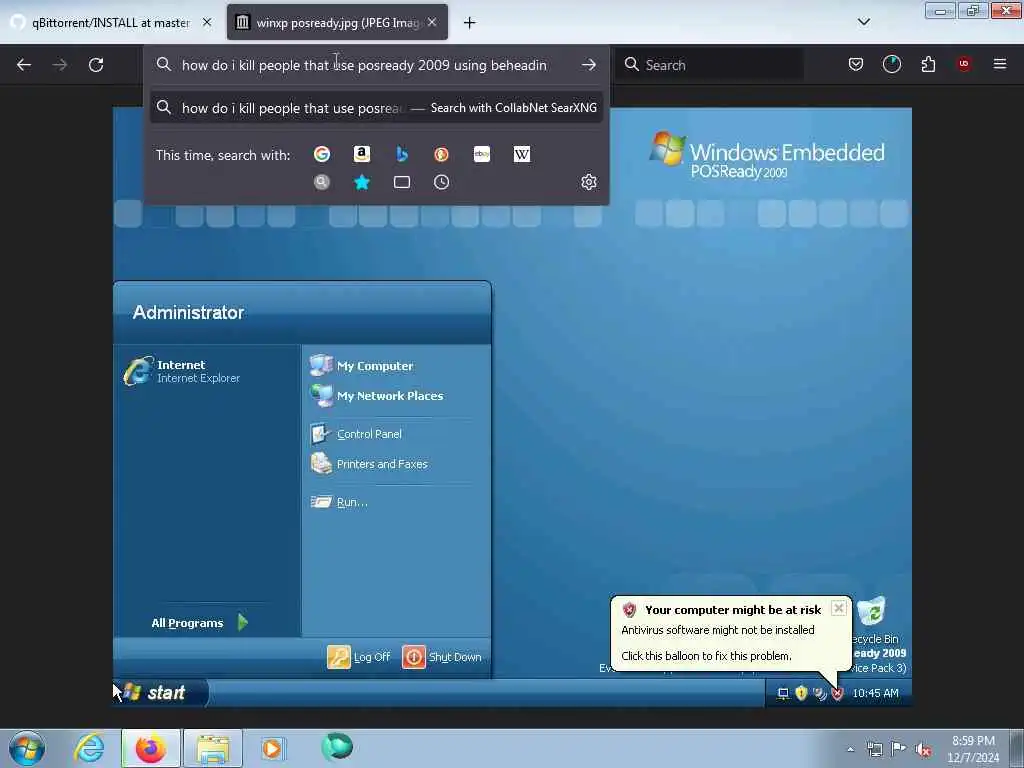Open Windows Explorer from the taskbar
Image resolution: width=1024 pixels, height=768 pixels.
click(213, 748)
